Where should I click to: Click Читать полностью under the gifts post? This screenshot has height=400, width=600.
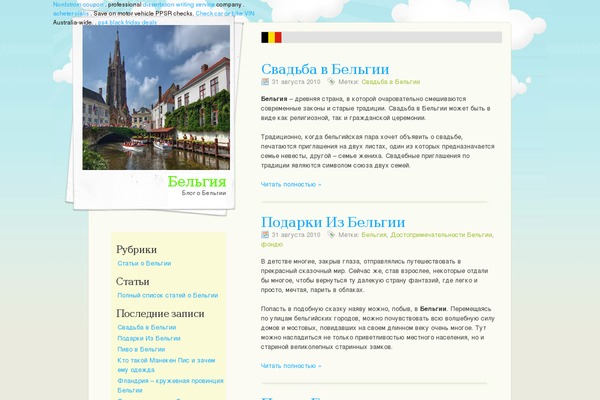tap(291, 366)
